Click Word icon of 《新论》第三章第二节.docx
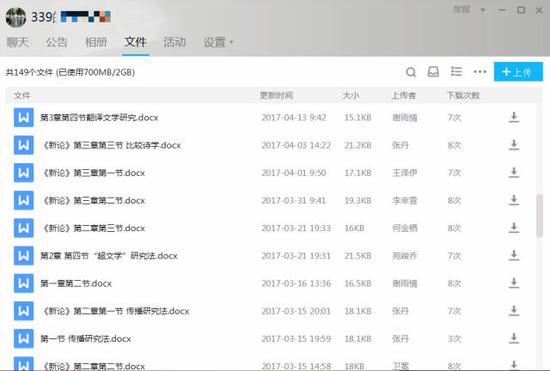550x371 pixels. pos(24,200)
